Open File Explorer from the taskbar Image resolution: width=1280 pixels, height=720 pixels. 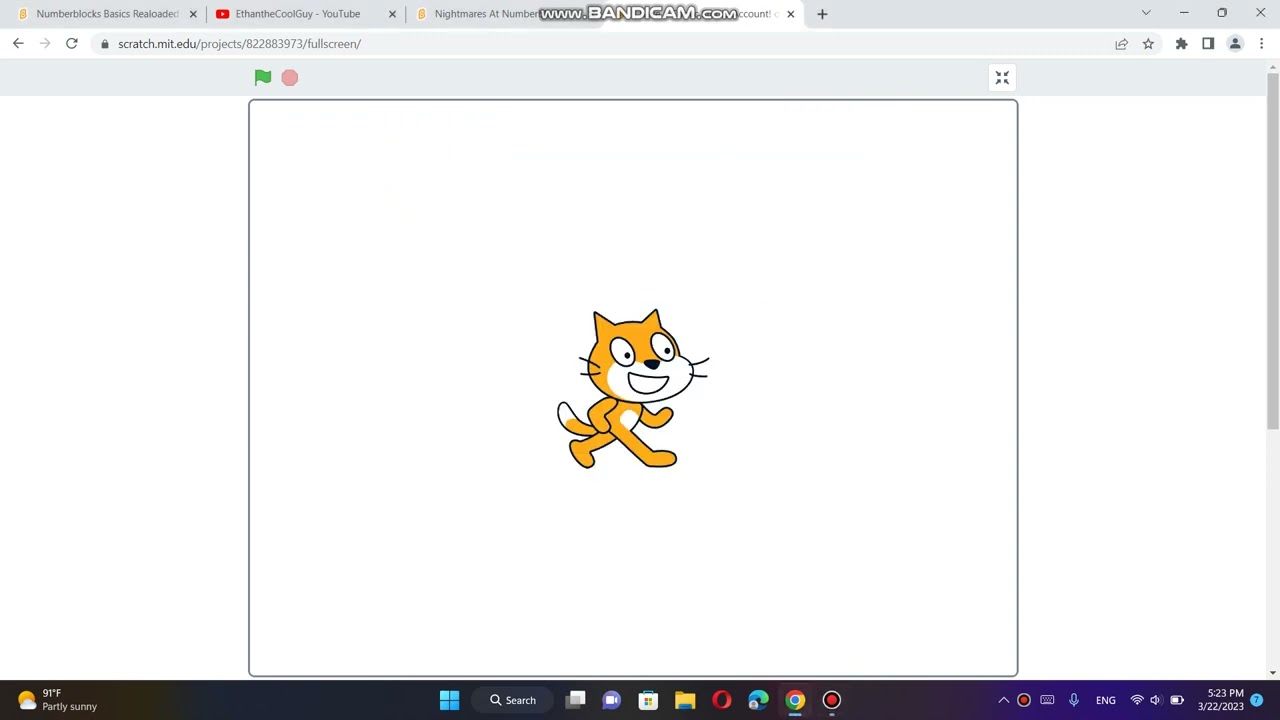tap(685, 700)
